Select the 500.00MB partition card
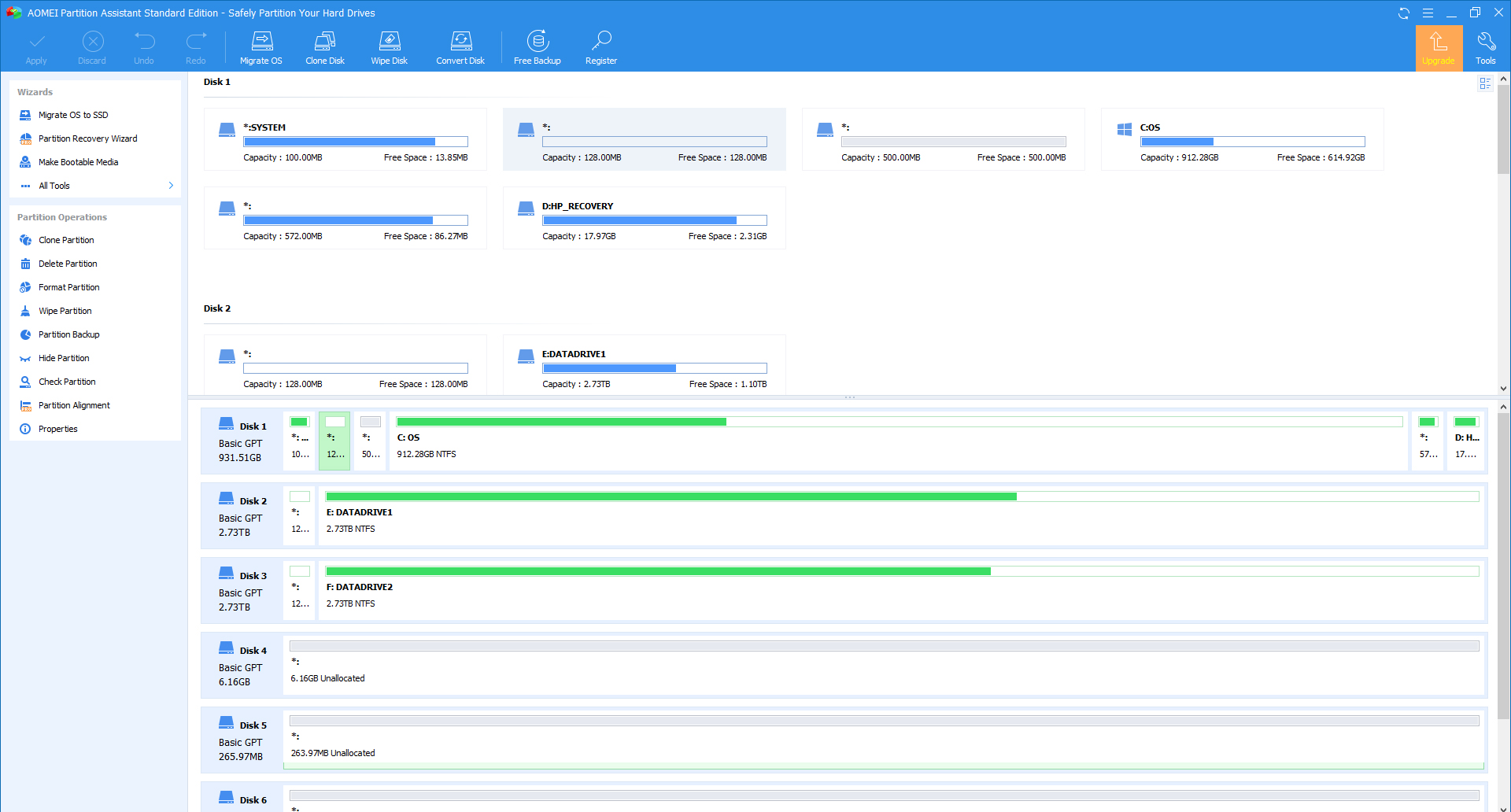This screenshot has height=812, width=1511. (x=944, y=139)
